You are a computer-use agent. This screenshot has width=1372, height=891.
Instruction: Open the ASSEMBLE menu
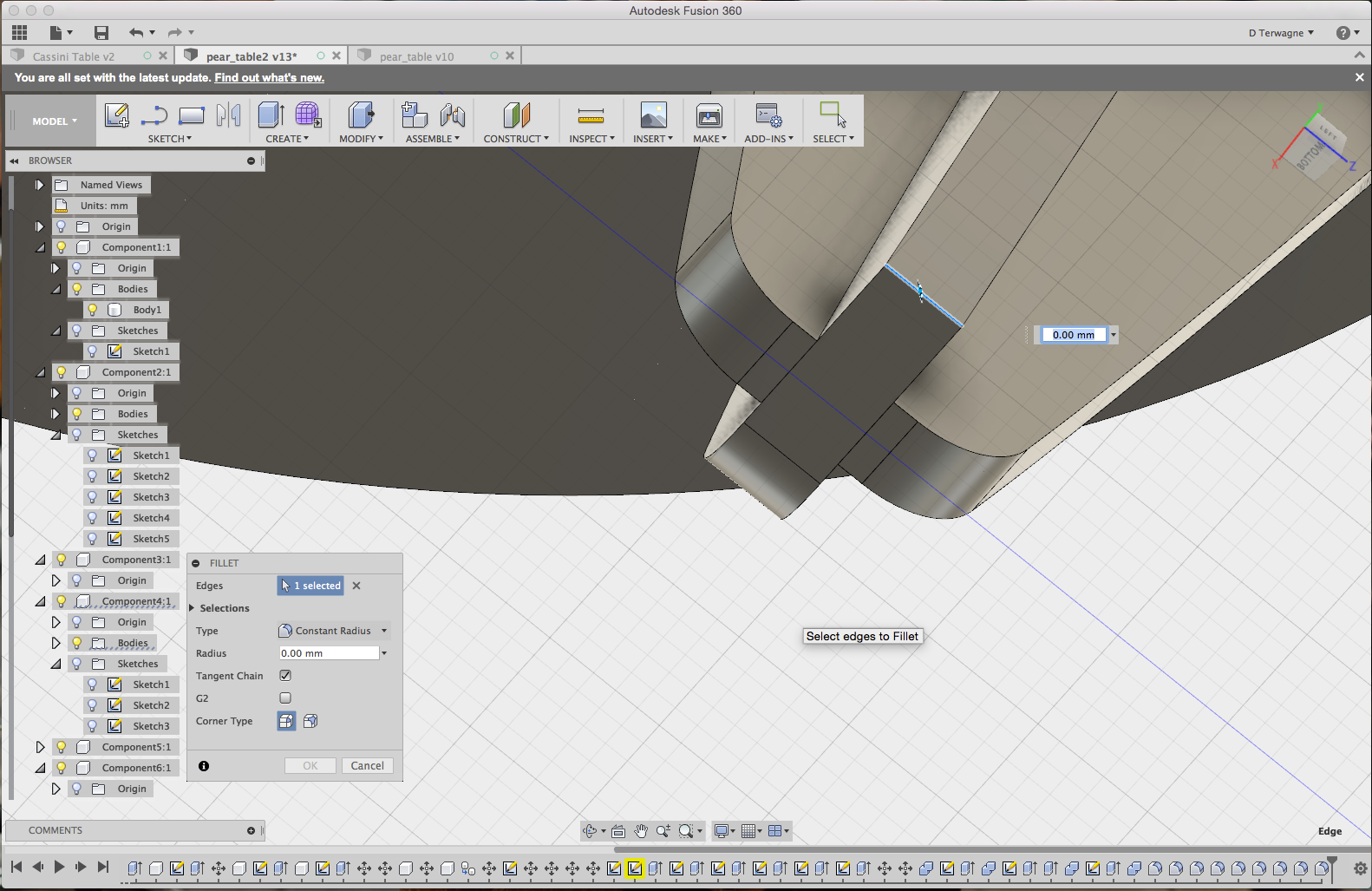(x=433, y=139)
